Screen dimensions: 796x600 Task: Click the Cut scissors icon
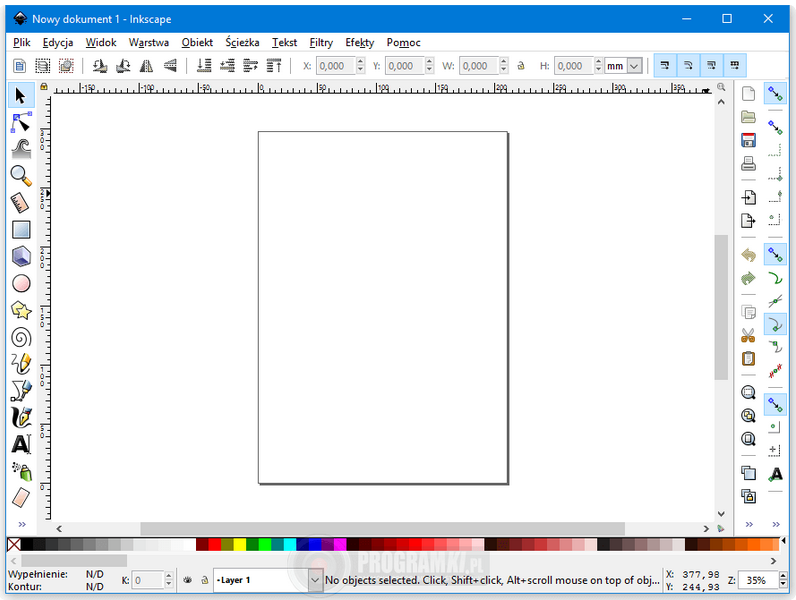pyautogui.click(x=748, y=335)
